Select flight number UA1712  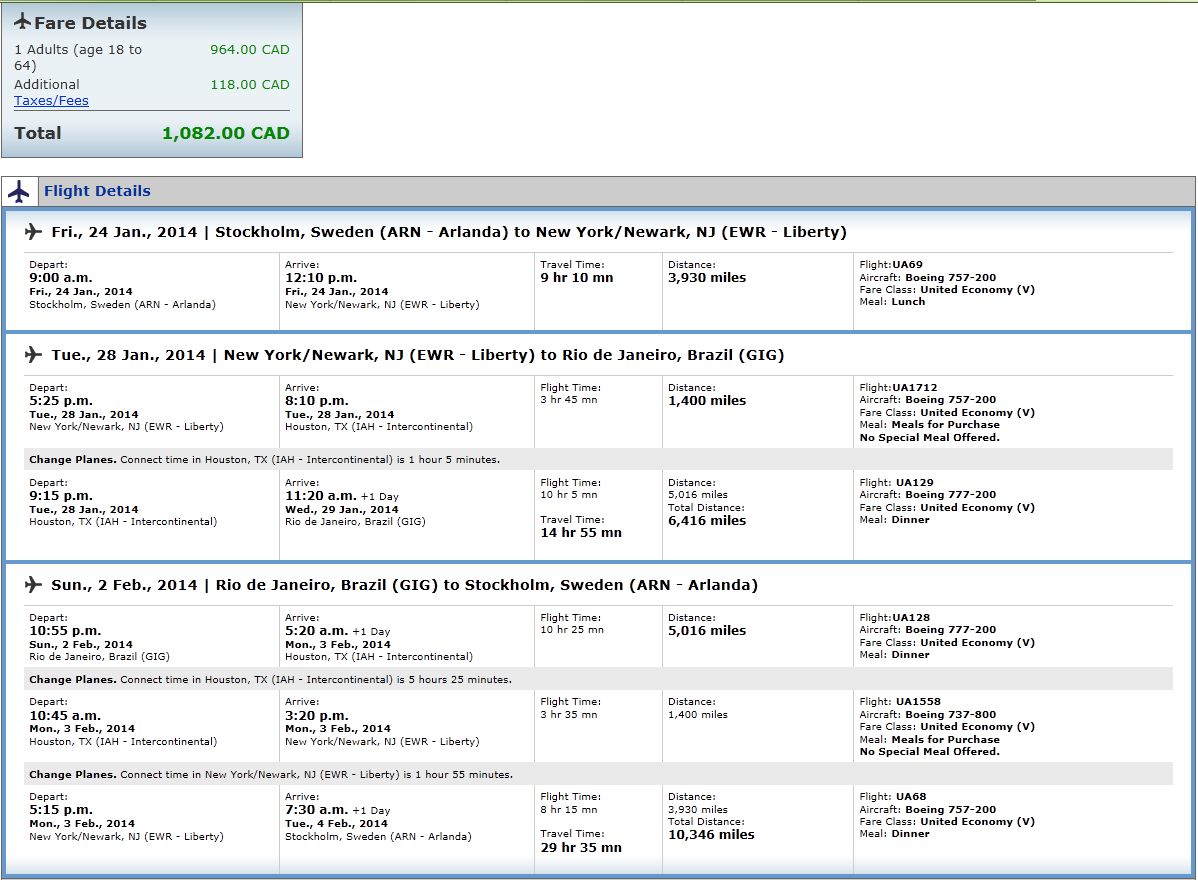914,388
